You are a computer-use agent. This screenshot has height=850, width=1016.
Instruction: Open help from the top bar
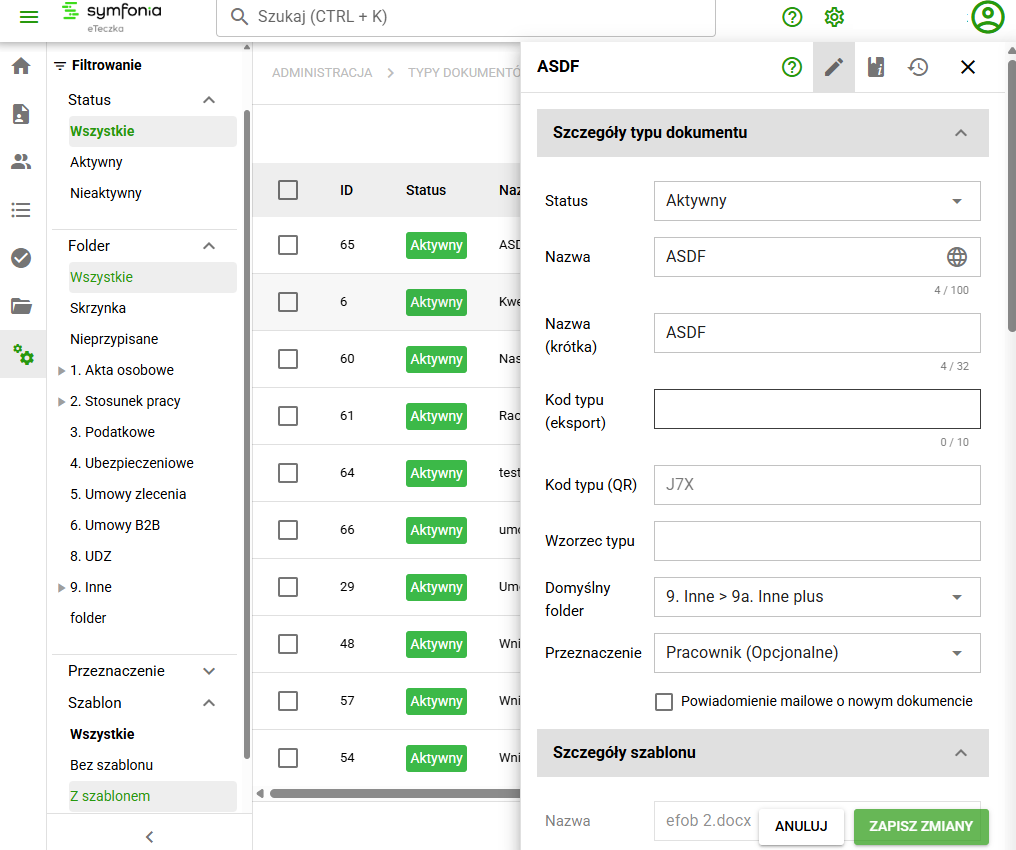point(792,17)
